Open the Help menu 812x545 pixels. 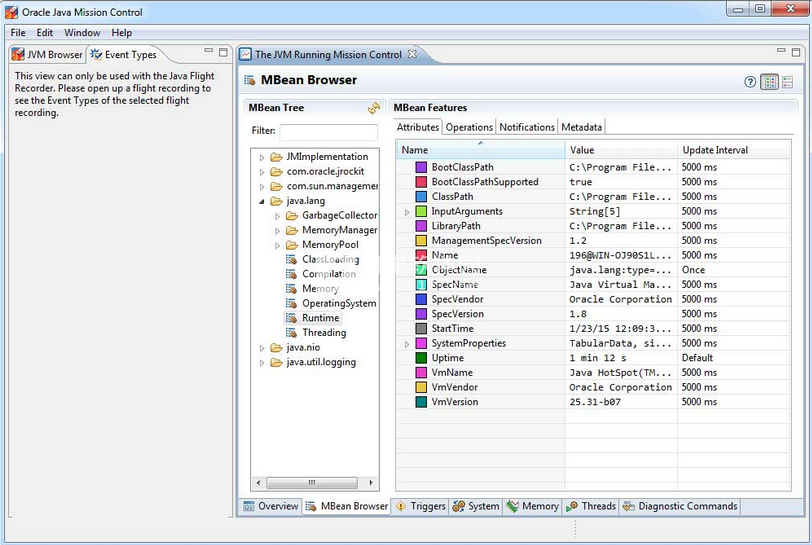tap(122, 33)
